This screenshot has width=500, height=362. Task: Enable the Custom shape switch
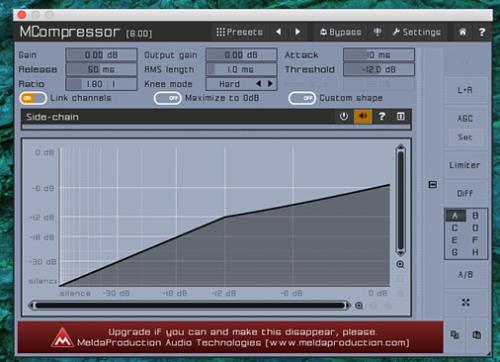[302, 98]
